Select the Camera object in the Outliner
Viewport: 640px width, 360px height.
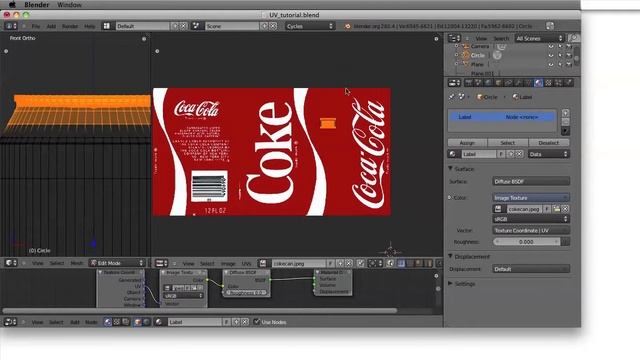[480, 46]
